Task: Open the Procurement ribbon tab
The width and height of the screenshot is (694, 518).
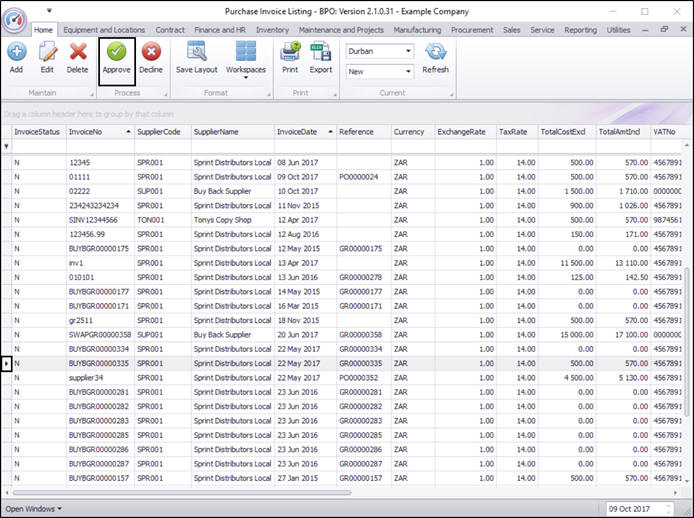Action: tap(472, 30)
